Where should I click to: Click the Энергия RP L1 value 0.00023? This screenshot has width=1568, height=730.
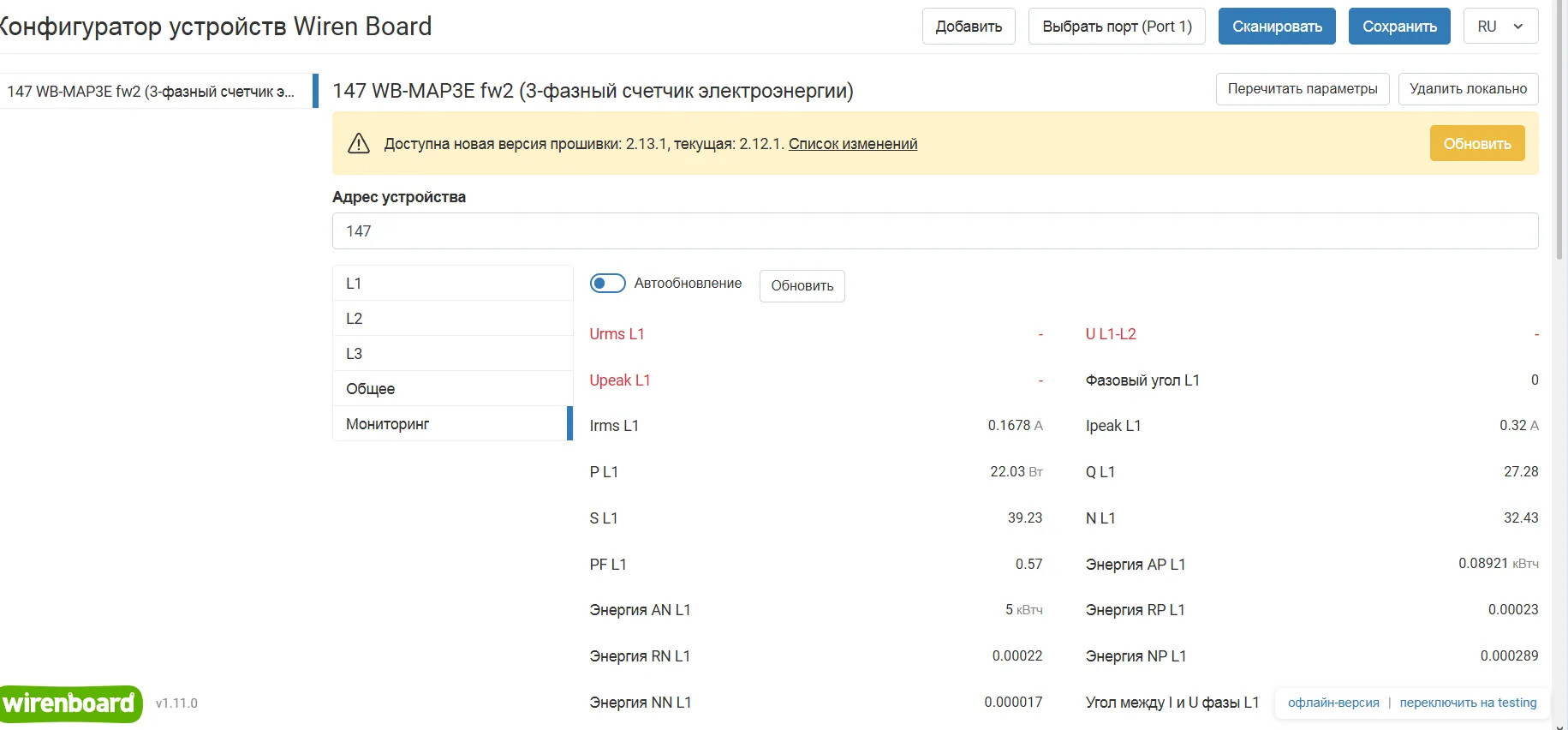(1513, 610)
